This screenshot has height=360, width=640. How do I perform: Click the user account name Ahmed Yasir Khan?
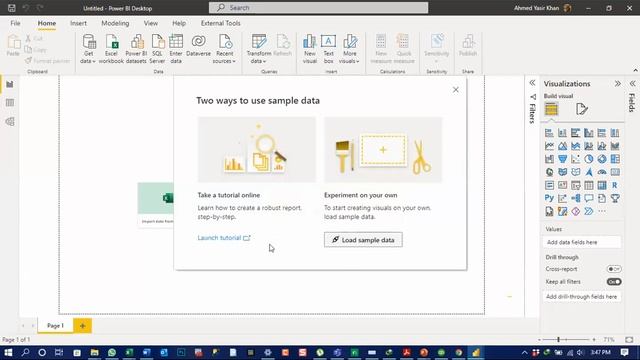tap(536, 8)
